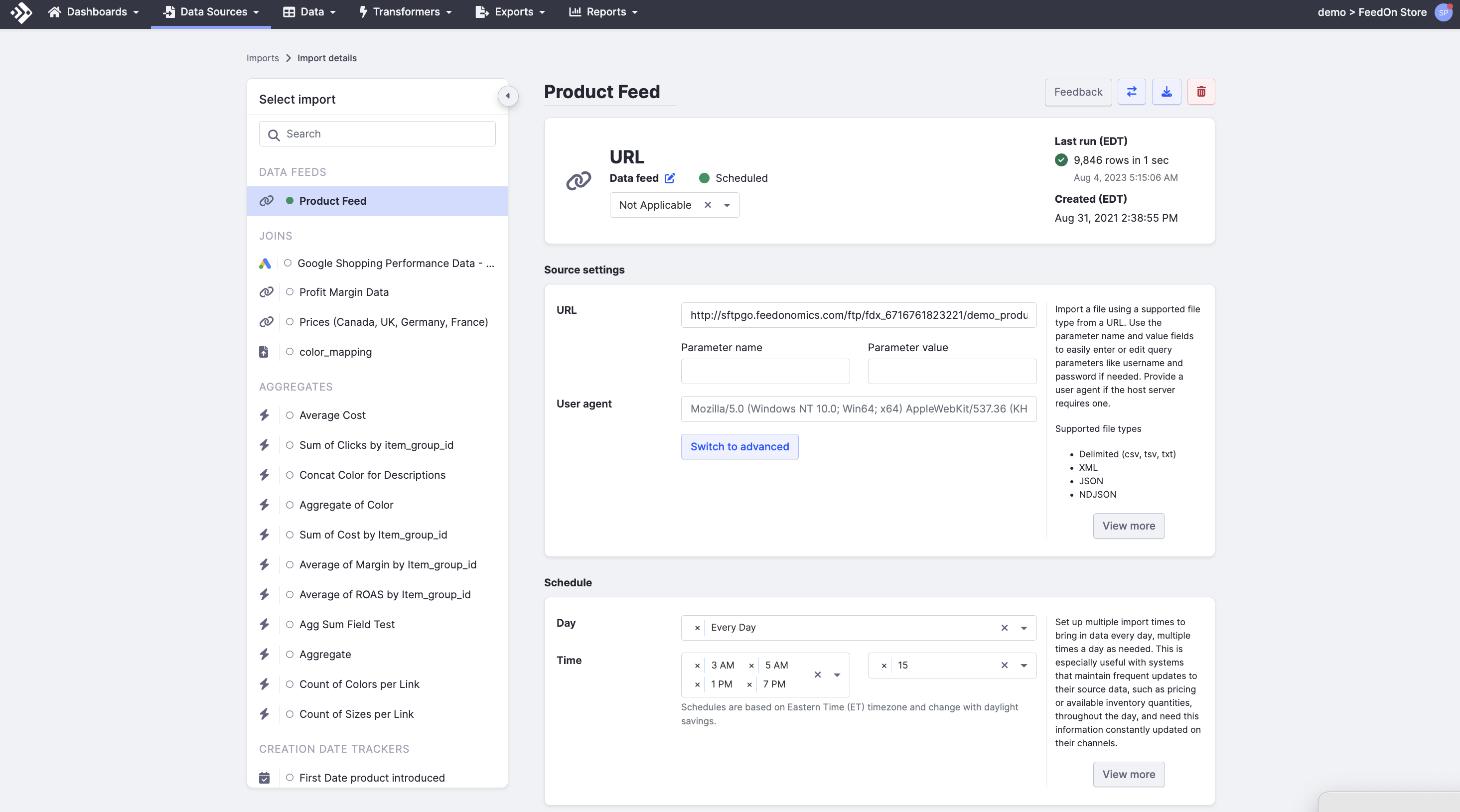Select the Profit Margin Data radio circle
The width and height of the screenshot is (1460, 812).
[x=290, y=292]
